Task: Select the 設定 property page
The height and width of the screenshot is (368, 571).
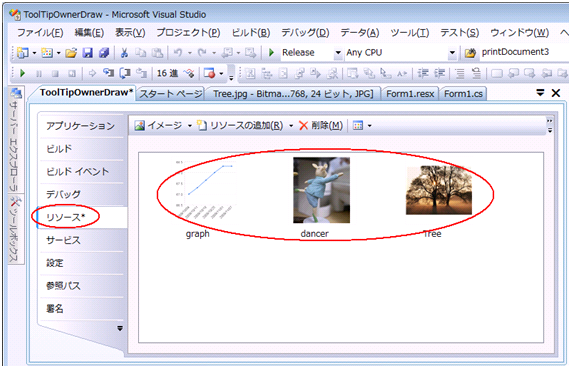Action: pos(82,263)
